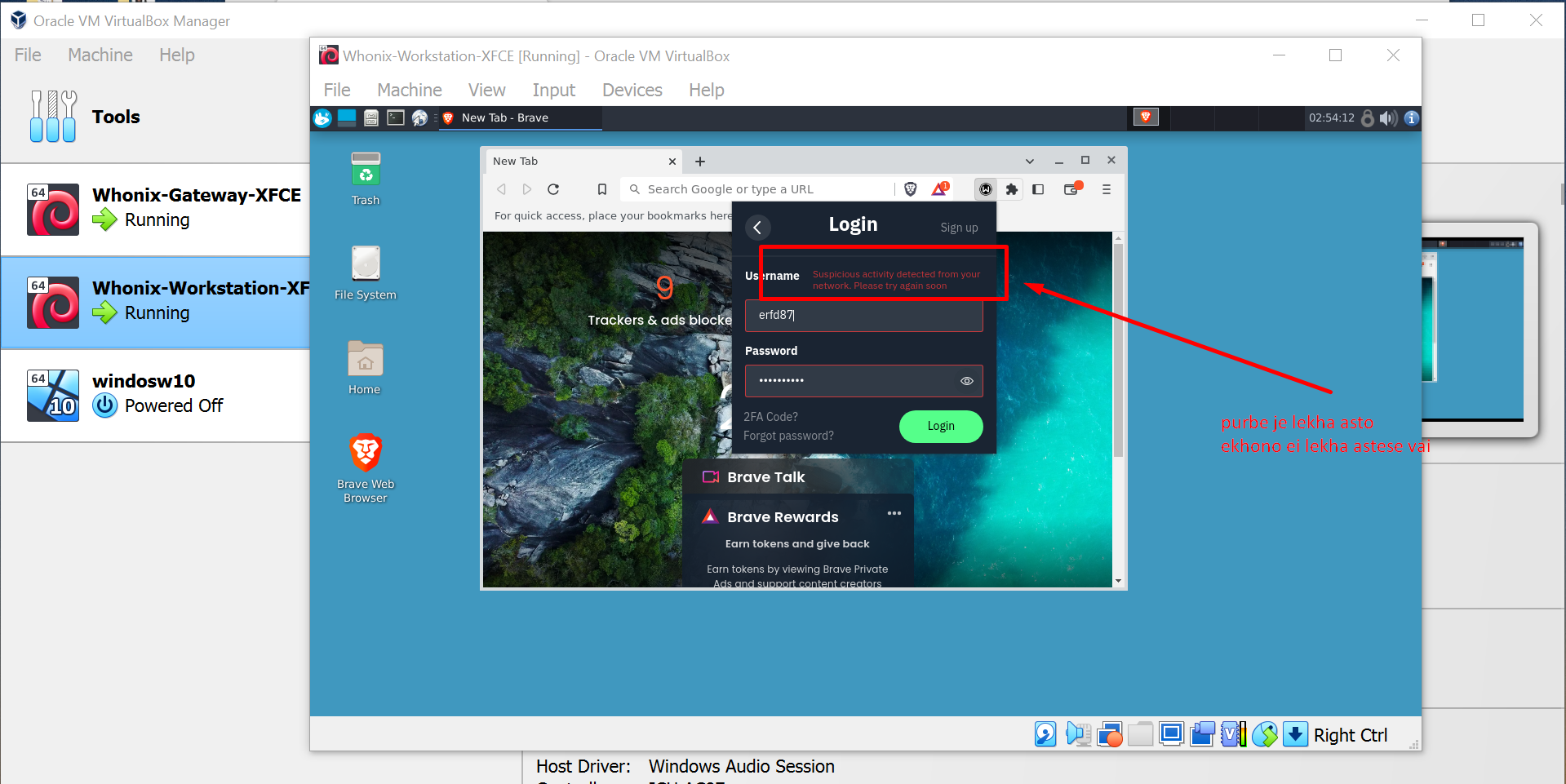Click the bookmark icon in Brave toolbar

(x=602, y=189)
